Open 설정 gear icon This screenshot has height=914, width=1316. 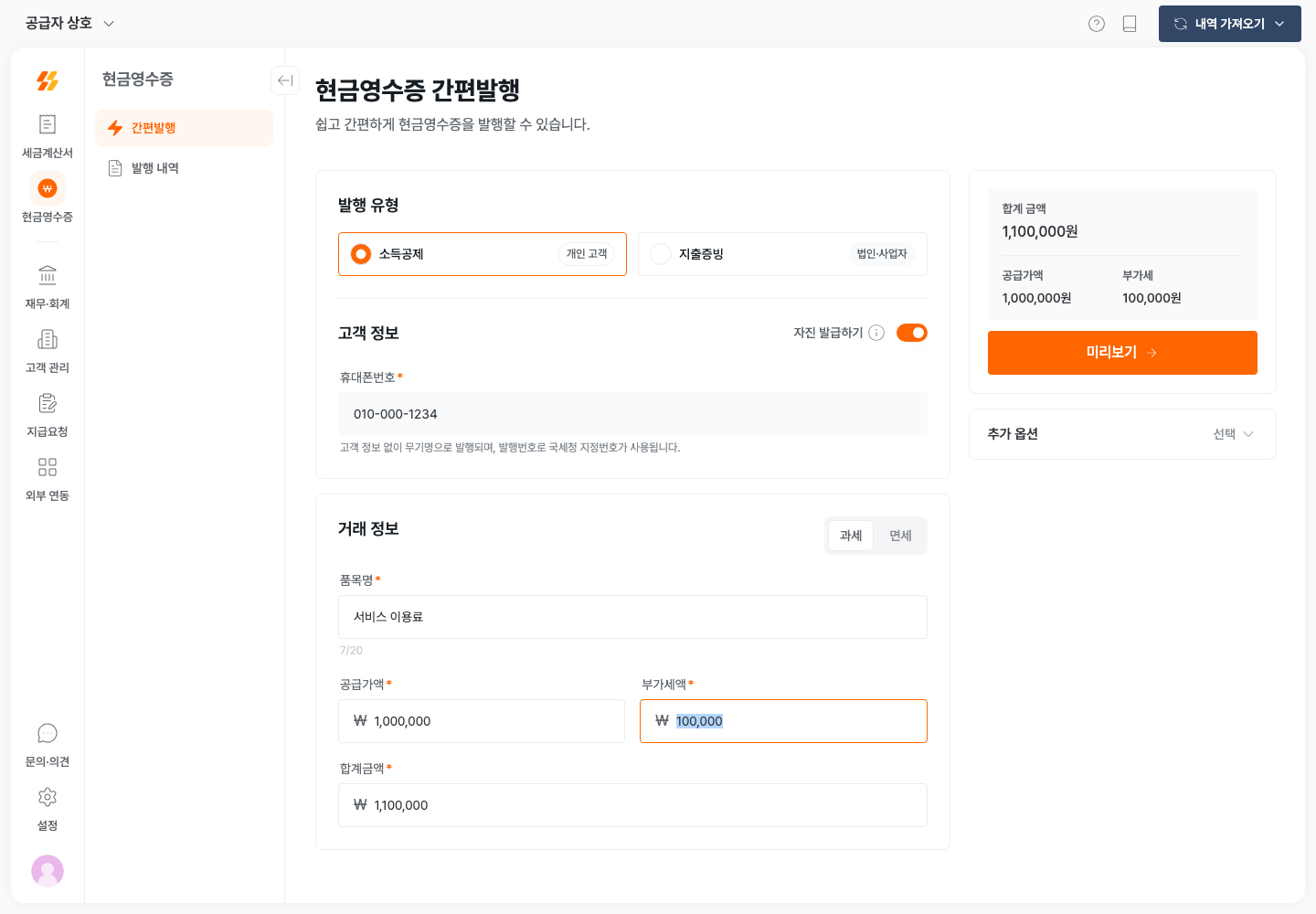[x=48, y=797]
